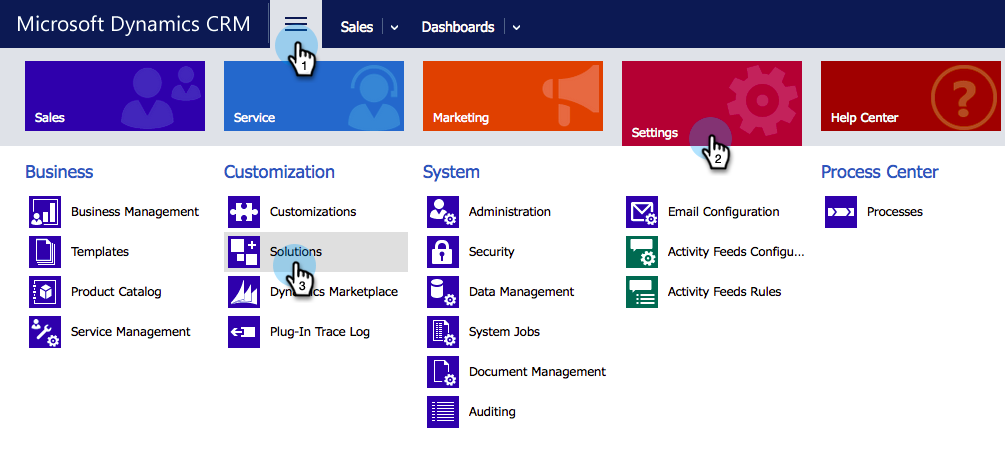The height and width of the screenshot is (449, 1005).
Task: Click the Business Management icon
Action: coord(45,212)
